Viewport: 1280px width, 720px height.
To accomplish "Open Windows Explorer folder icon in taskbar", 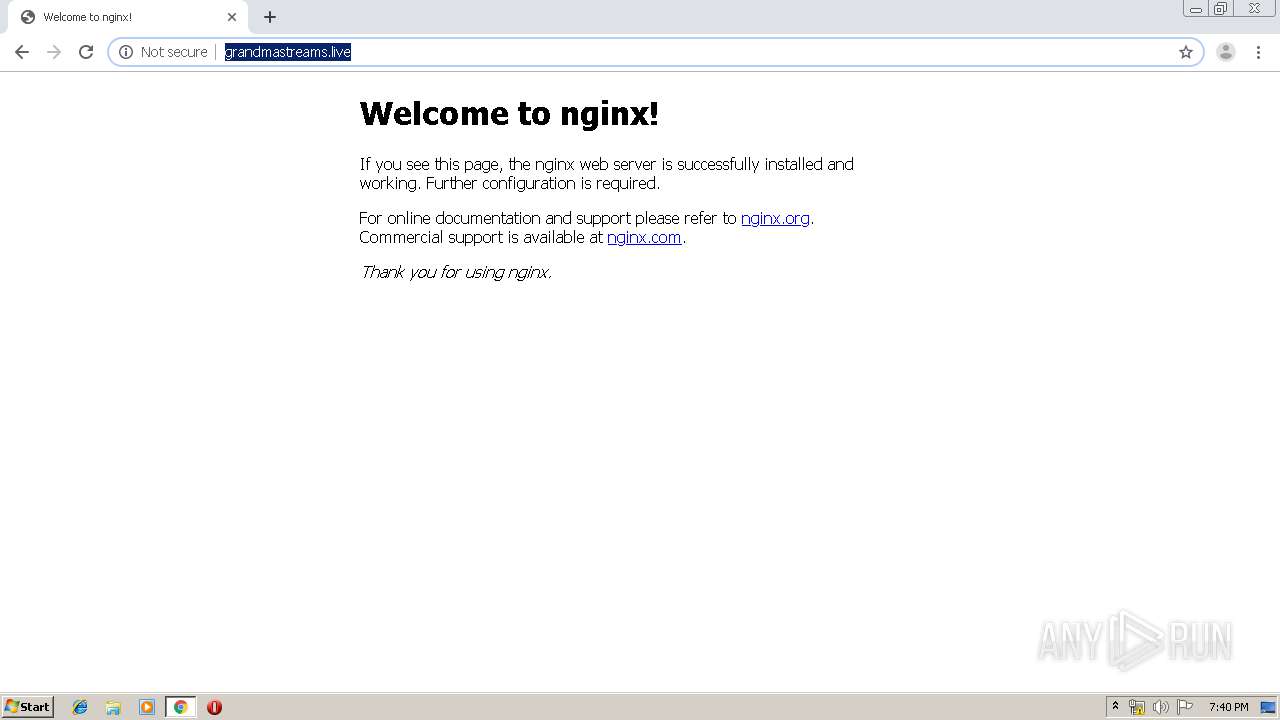I will (x=113, y=707).
